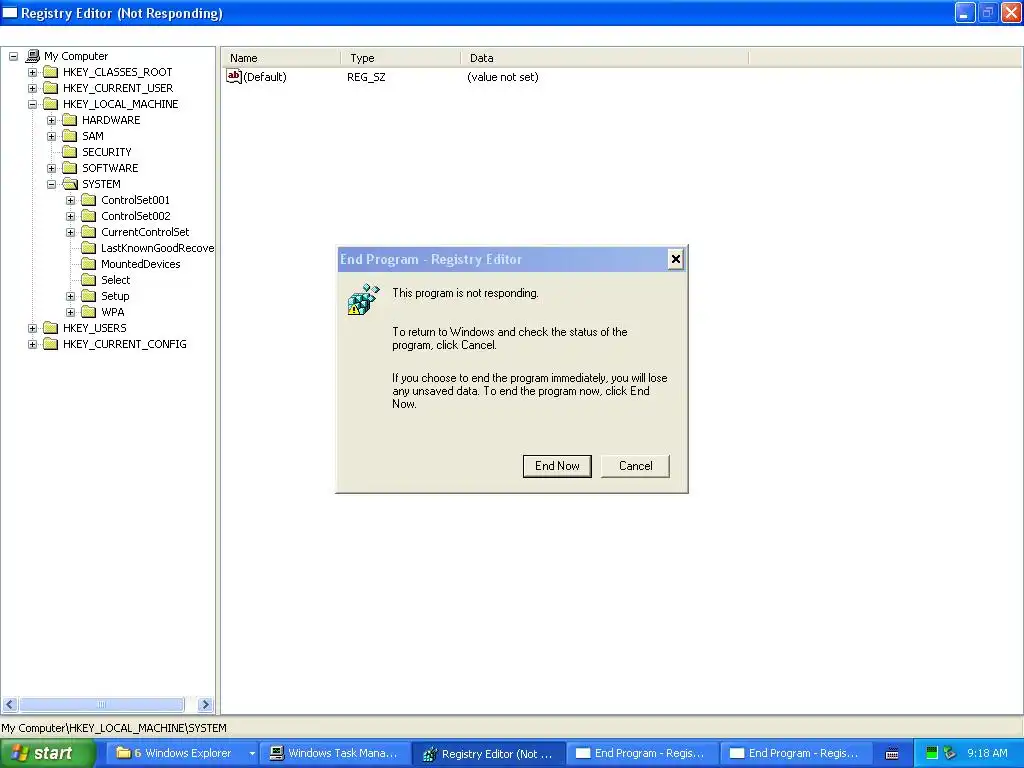Expand the HKEY_CURRENT_CONFIG key
The width and height of the screenshot is (1024, 768).
32,344
